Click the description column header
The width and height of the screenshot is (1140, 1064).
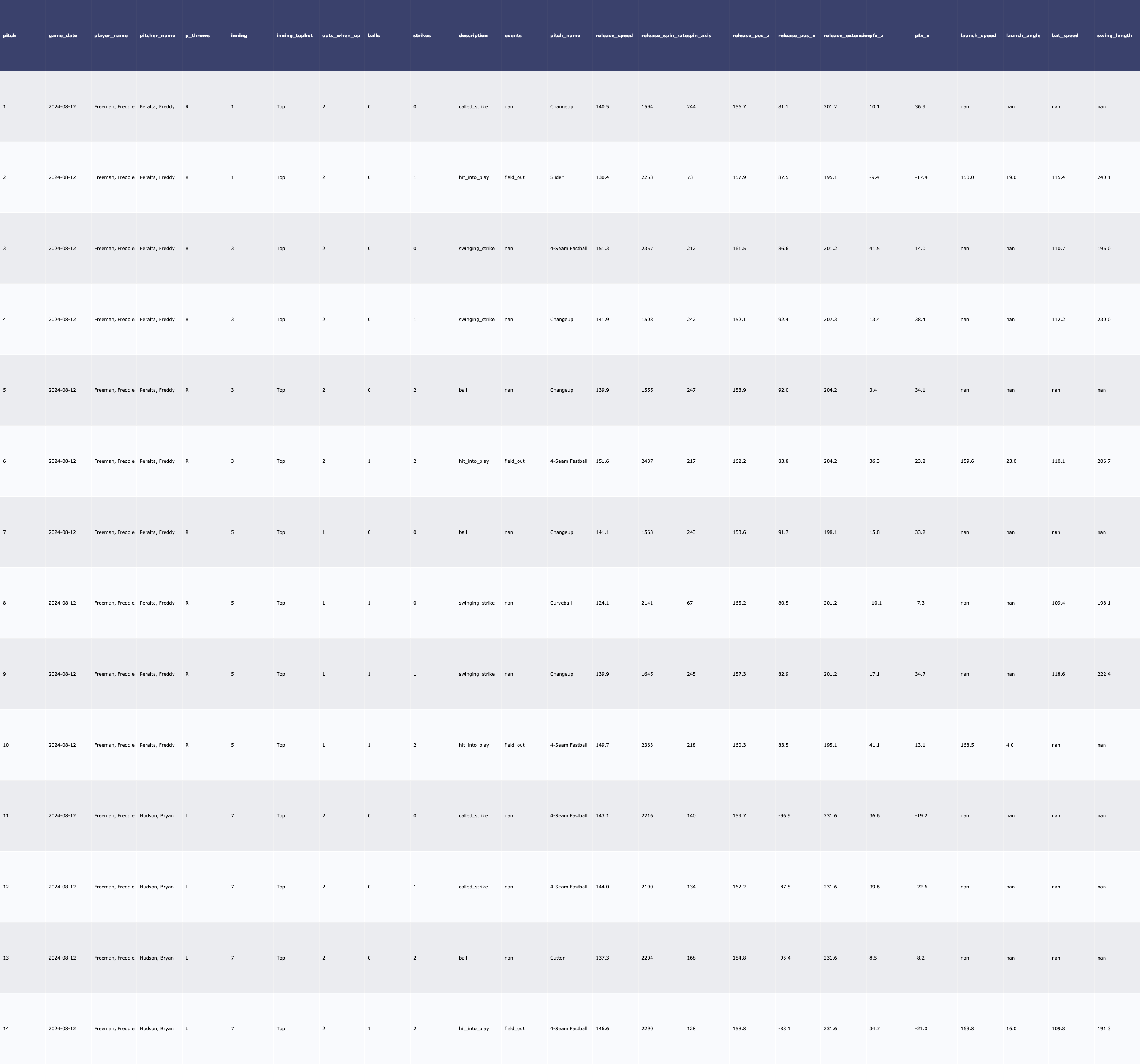coord(473,36)
